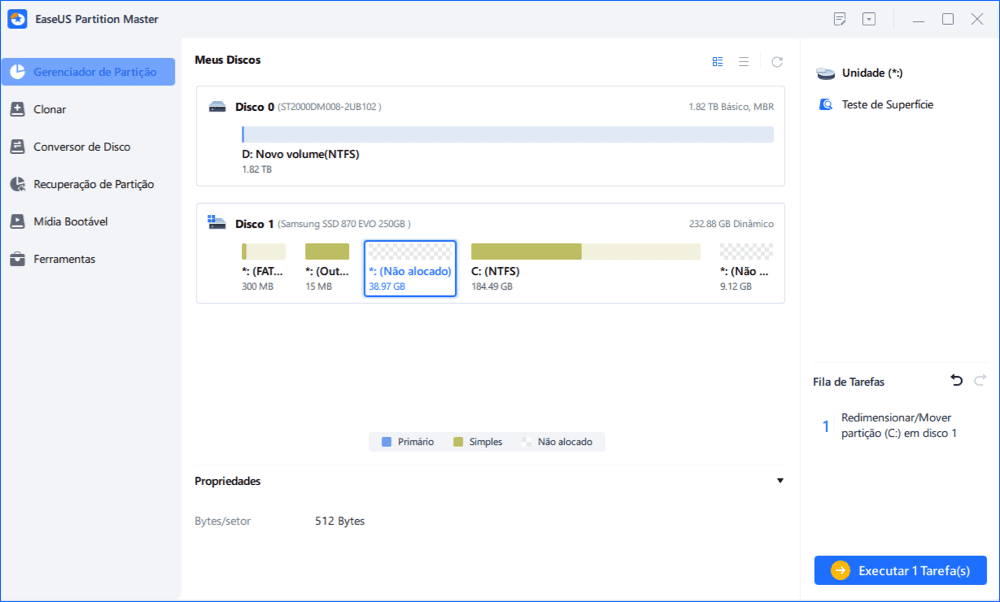Switch to list view of disks

744,61
